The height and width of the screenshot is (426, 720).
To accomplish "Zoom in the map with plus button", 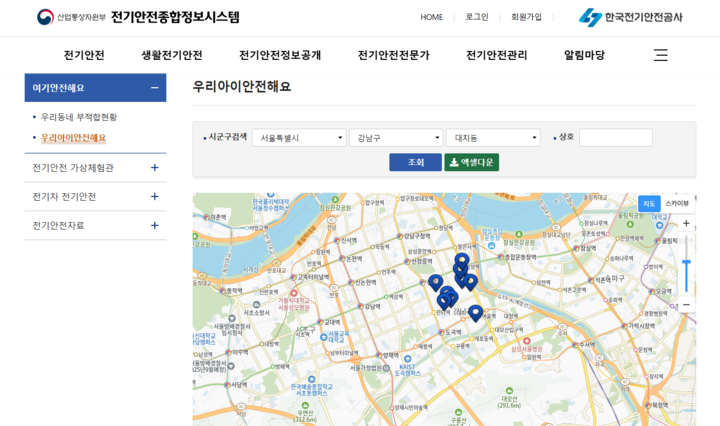I will [x=686, y=224].
